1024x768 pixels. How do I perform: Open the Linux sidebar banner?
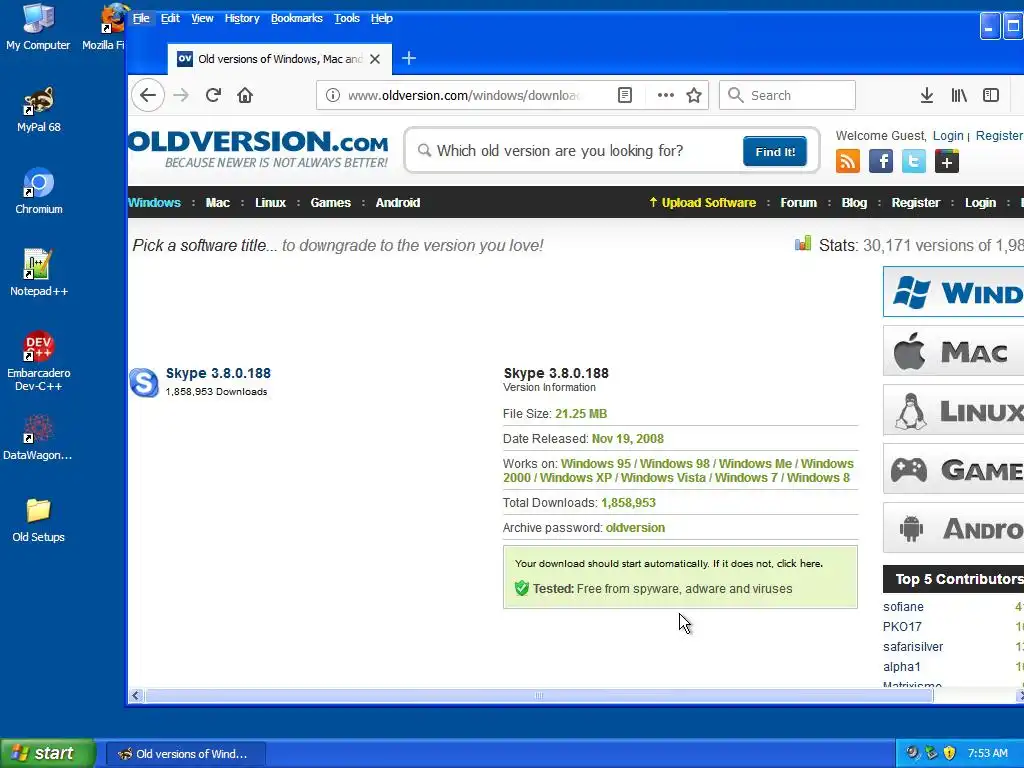953,410
